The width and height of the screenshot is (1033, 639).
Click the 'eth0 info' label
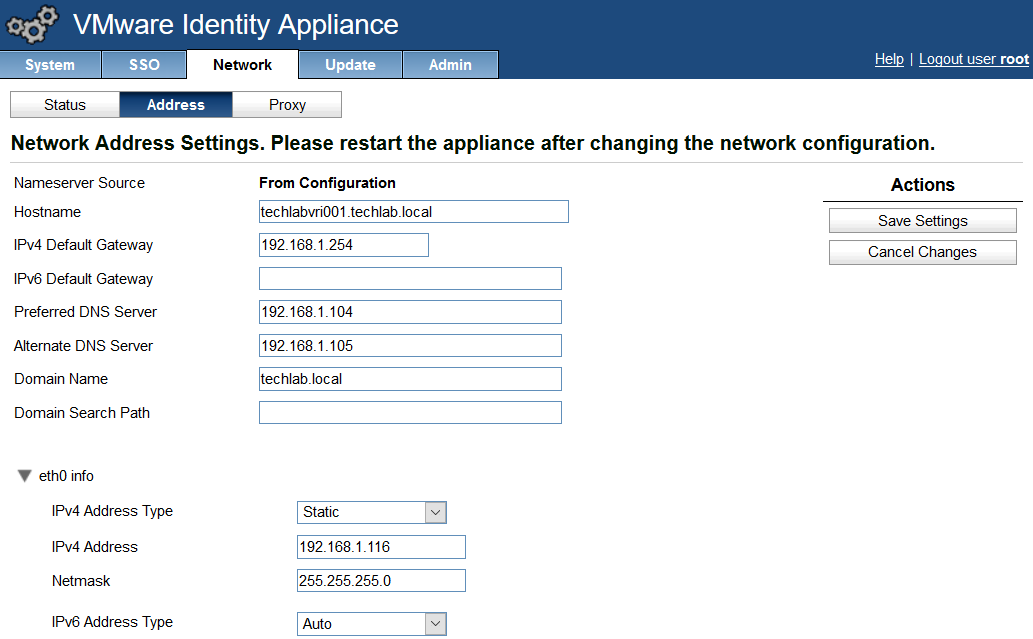coord(66,476)
